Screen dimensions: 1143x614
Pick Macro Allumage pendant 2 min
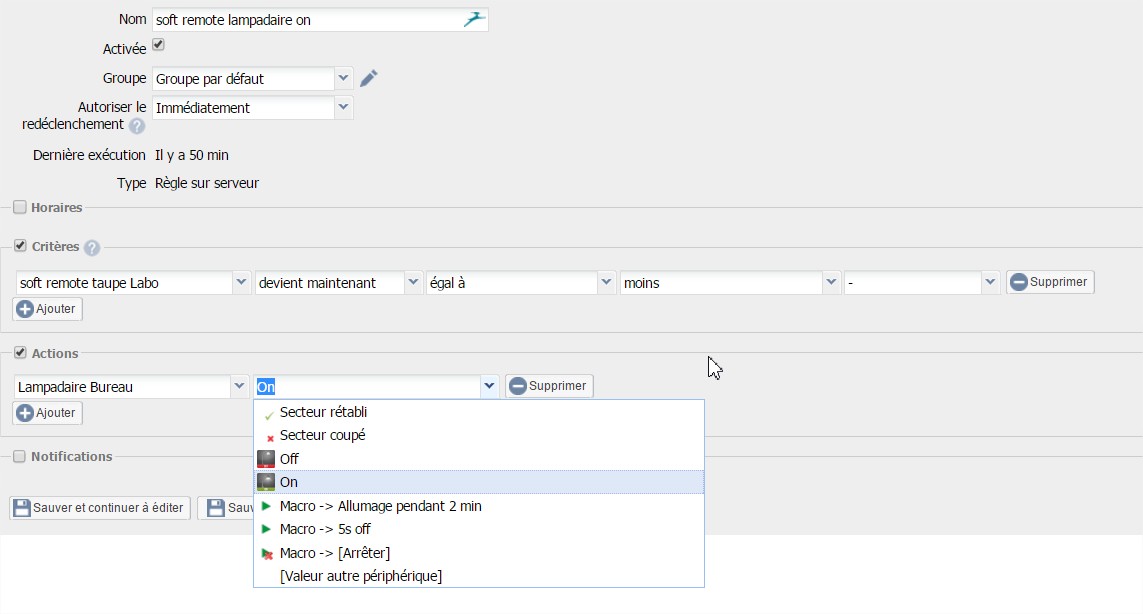point(380,506)
